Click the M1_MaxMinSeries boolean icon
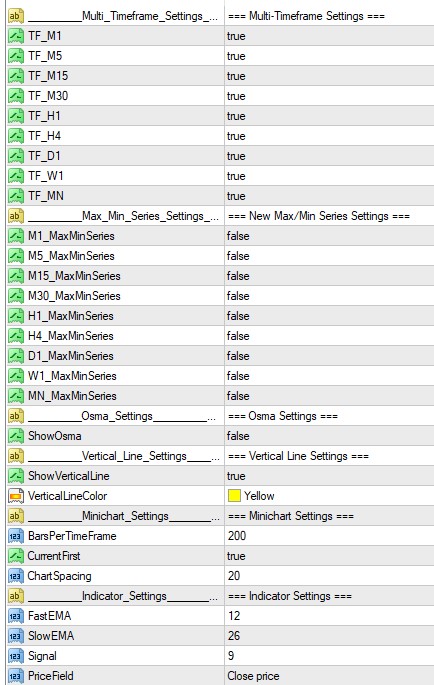The height and width of the screenshot is (685, 434). [x=16, y=236]
